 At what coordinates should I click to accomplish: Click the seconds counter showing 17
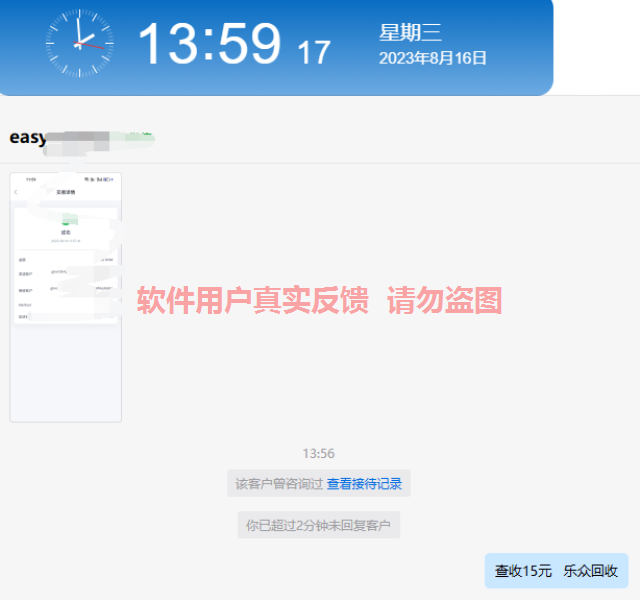pos(313,53)
